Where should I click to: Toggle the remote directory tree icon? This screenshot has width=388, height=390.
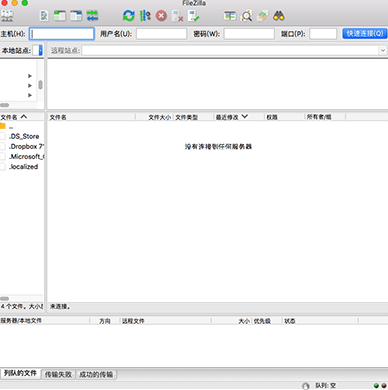pyautogui.click(x=76, y=16)
